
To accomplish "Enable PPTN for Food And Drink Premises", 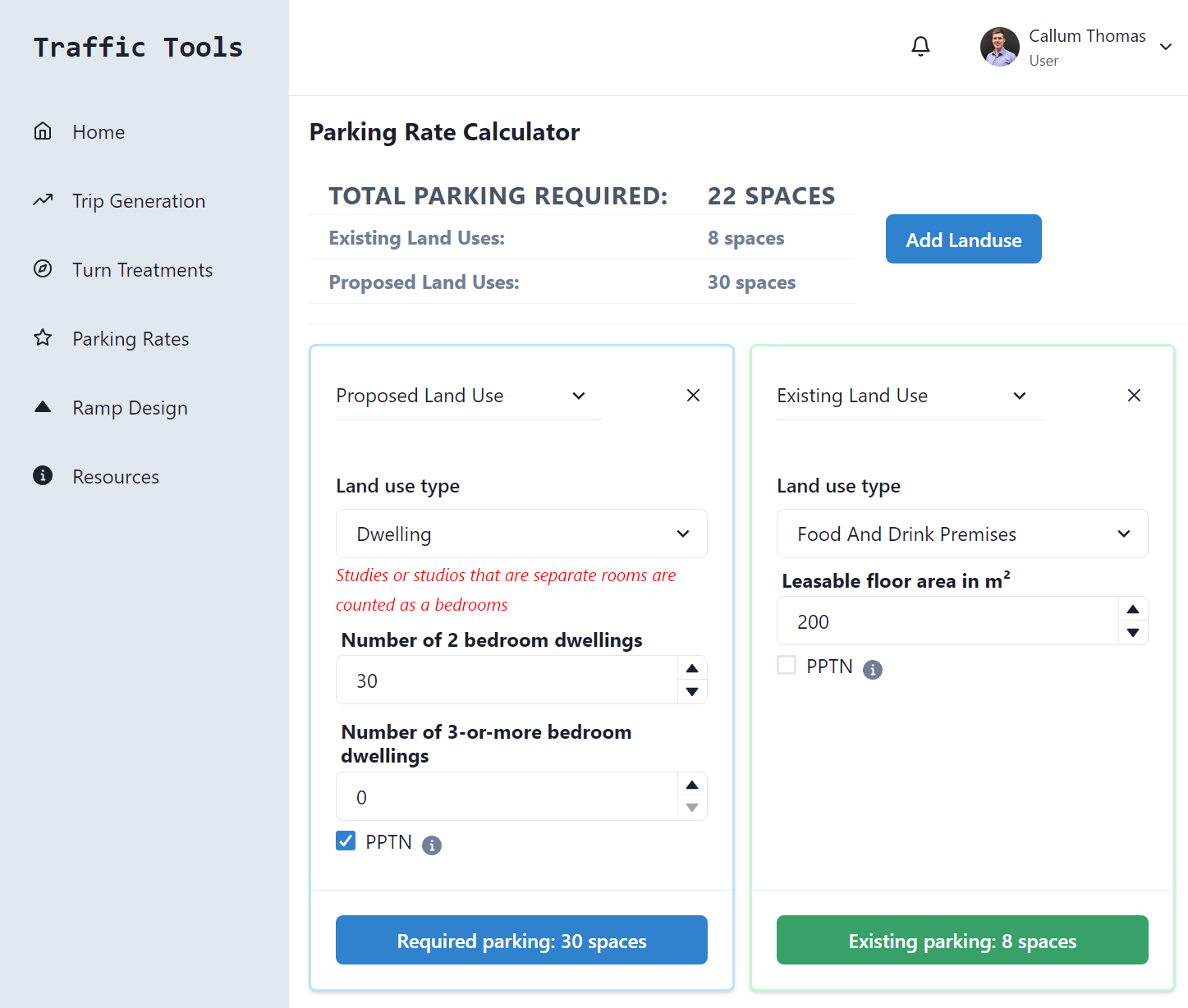I will pos(787,665).
